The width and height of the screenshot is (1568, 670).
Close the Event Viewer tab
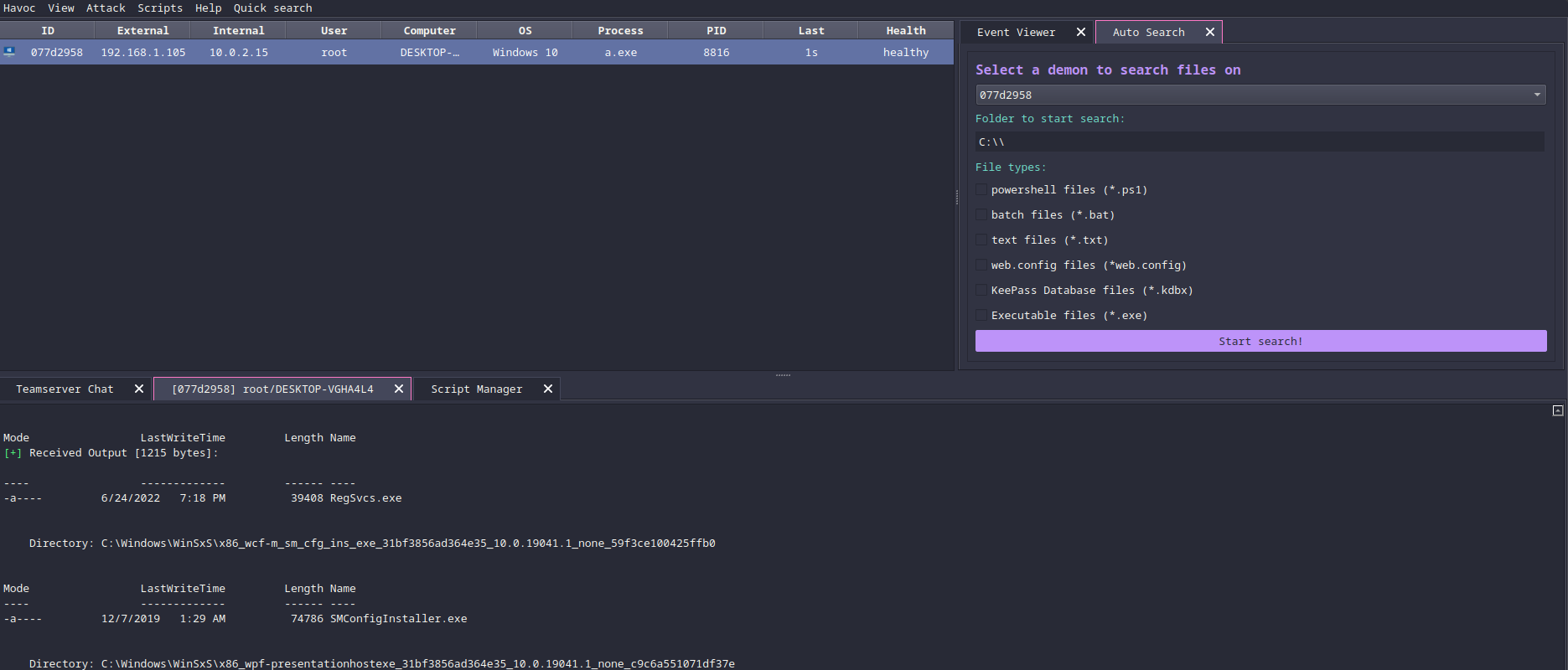(1080, 33)
